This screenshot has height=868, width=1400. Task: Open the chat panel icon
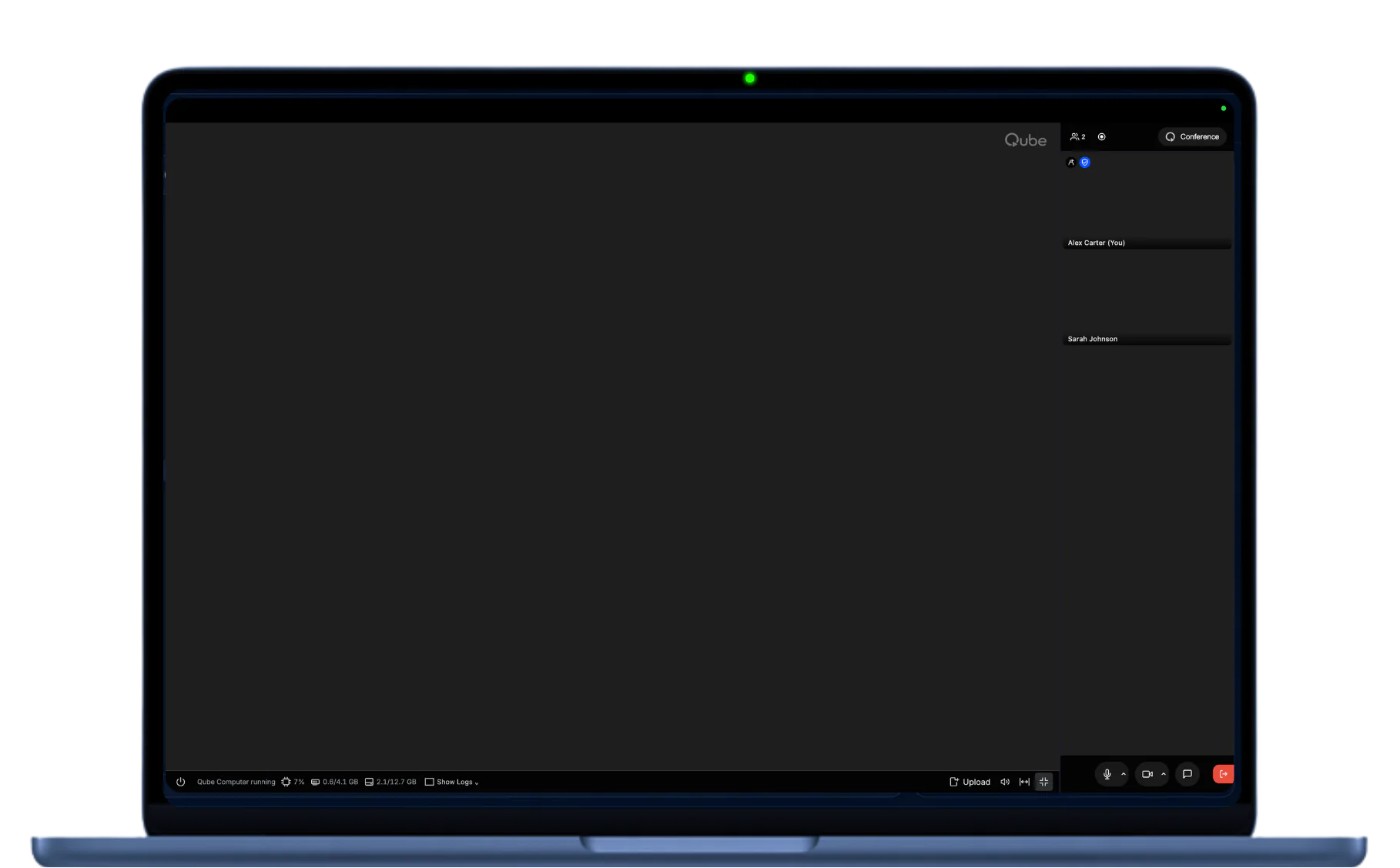click(x=1187, y=774)
